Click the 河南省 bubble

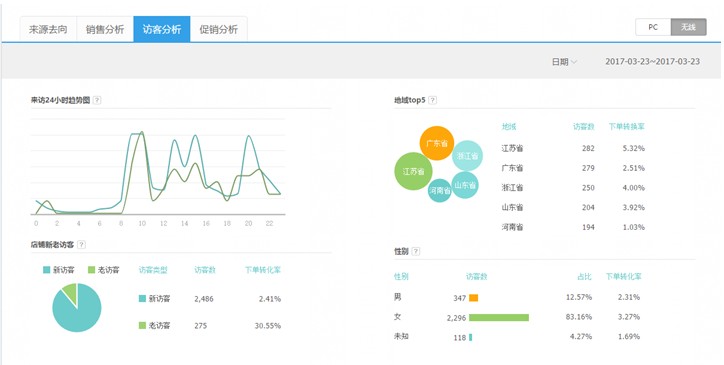tap(440, 190)
